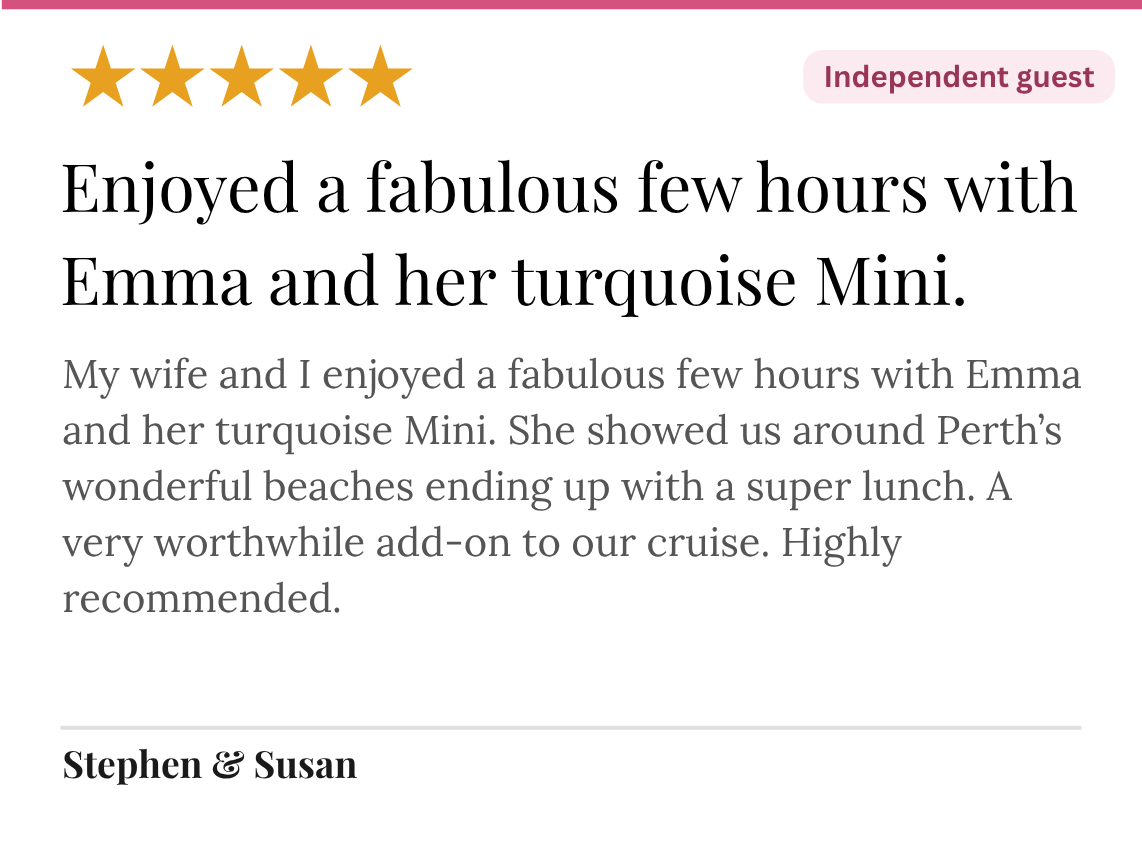Click the author name Stephen & Susan
The height and width of the screenshot is (856, 1142).
click(210, 765)
